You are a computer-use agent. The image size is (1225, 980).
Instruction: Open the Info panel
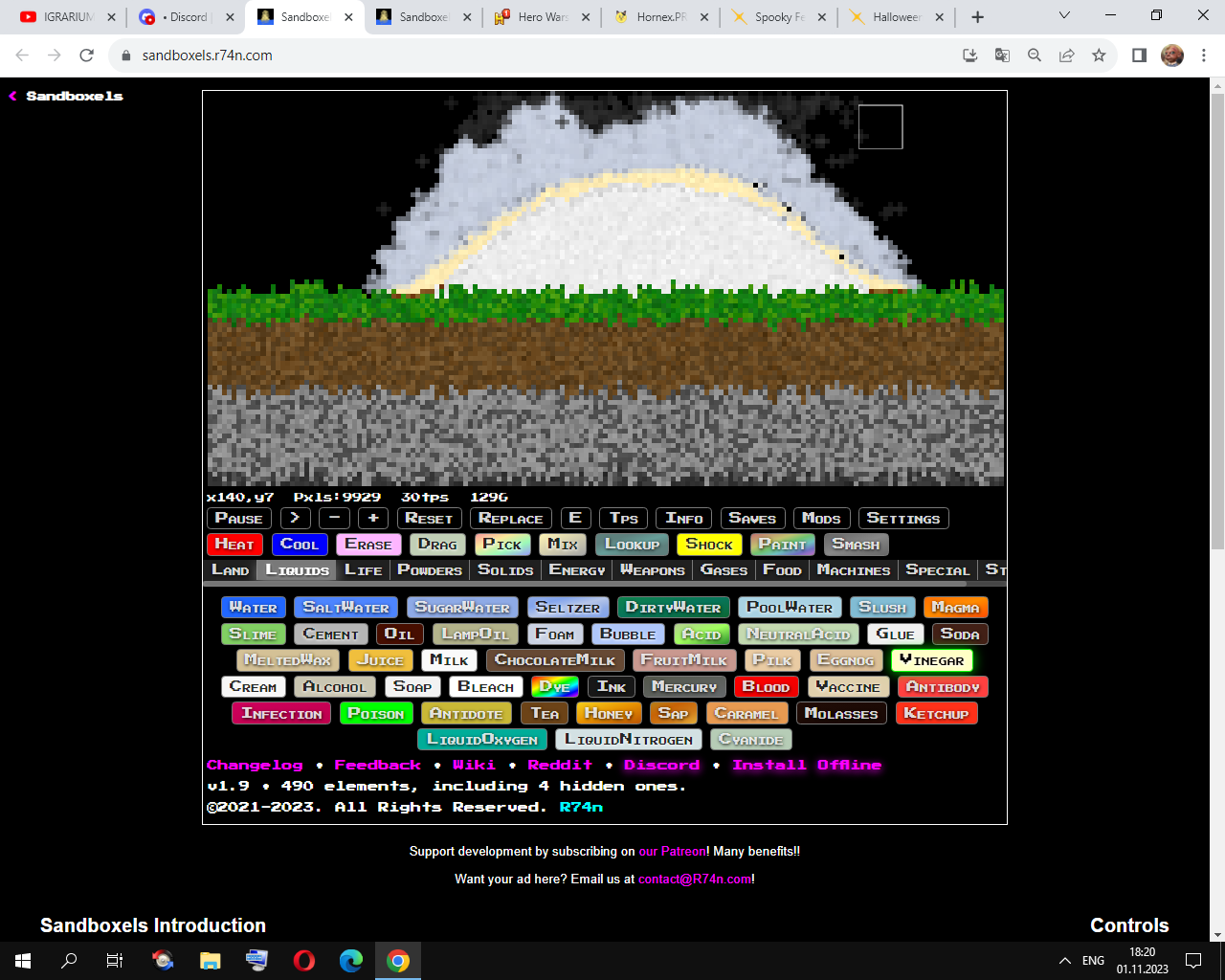click(x=684, y=518)
